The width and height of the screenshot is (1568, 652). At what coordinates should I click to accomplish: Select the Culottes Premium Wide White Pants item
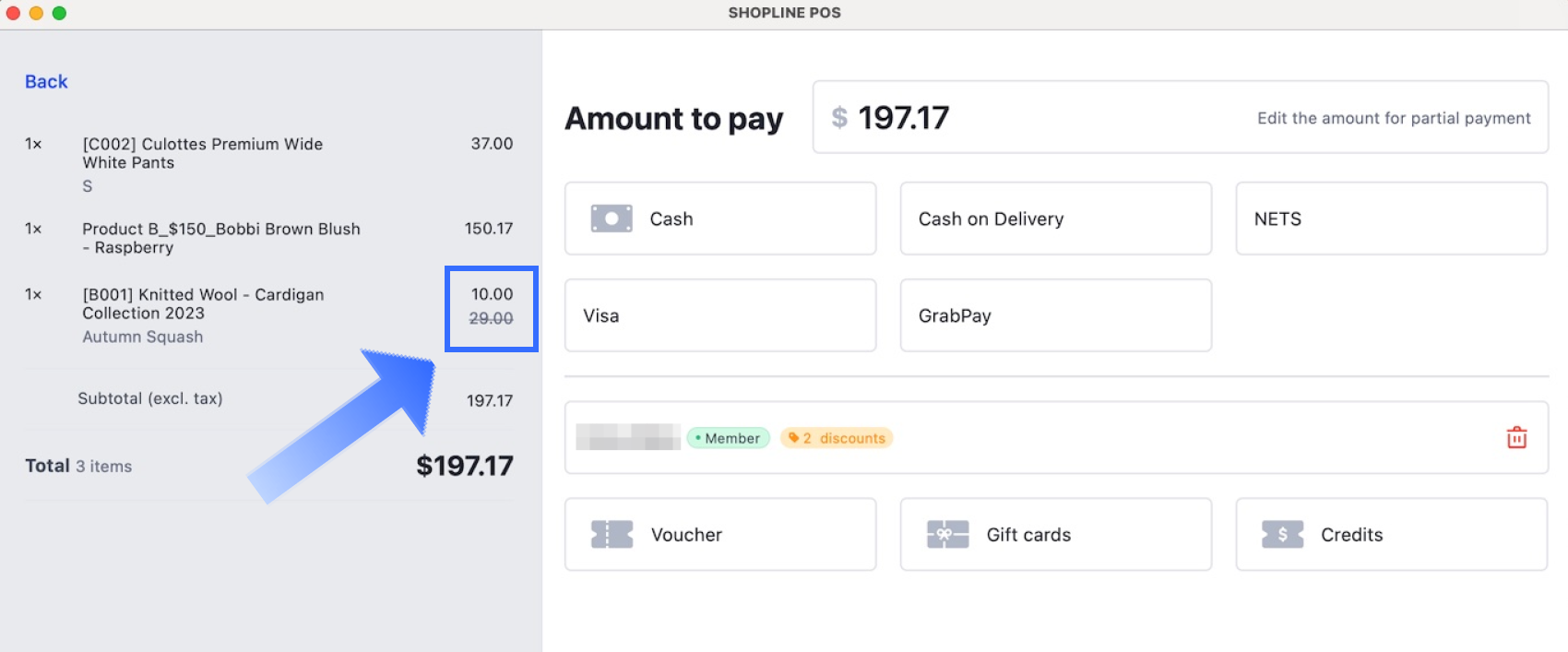(x=203, y=154)
